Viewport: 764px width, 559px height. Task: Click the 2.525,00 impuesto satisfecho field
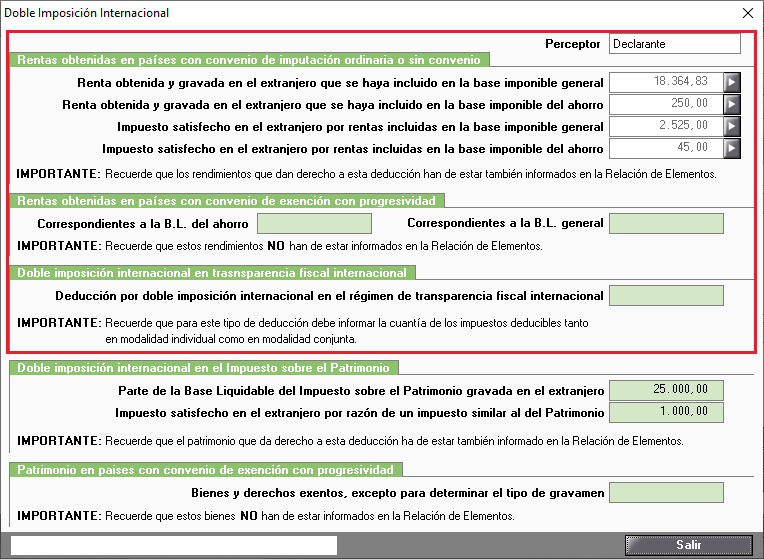coord(666,126)
